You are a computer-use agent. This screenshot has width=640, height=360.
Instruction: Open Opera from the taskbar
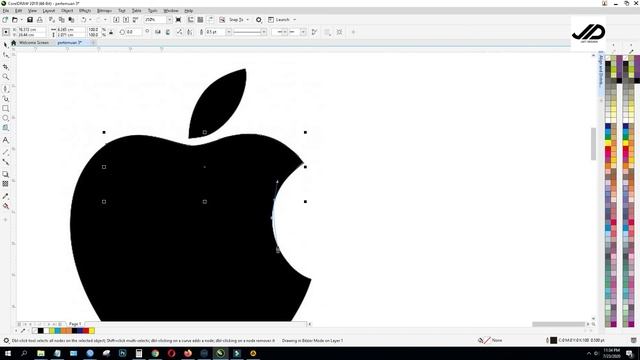point(171,353)
